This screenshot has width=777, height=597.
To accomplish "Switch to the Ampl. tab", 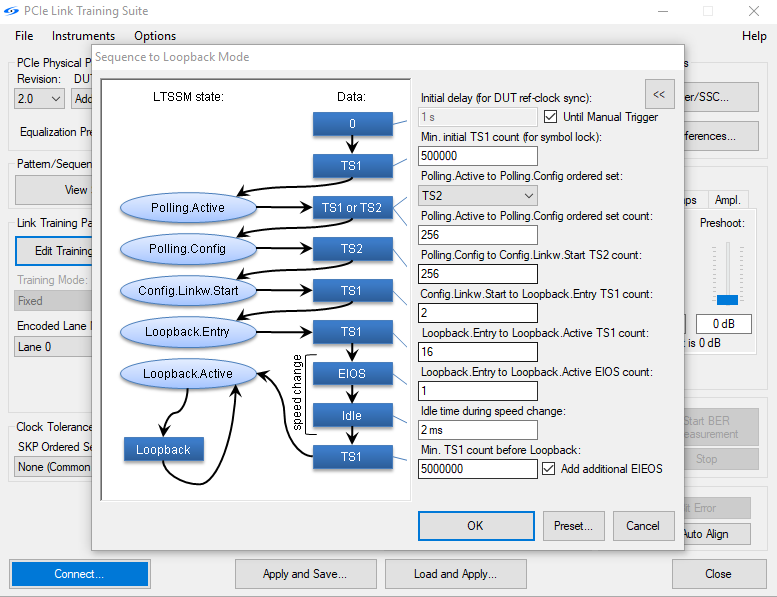I will [727, 200].
